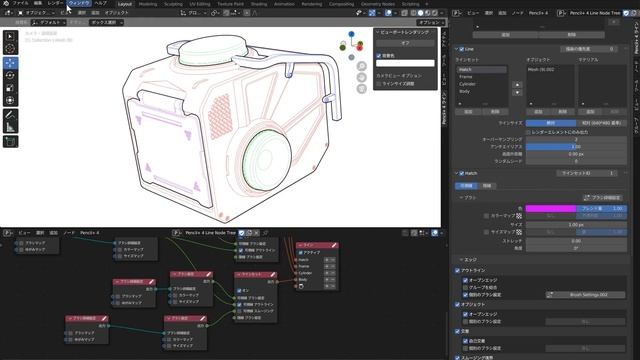Viewport: 640px width, 360px height.
Task: Click the edit pencil icon on ラインセット node
Action: click(x=273, y=275)
